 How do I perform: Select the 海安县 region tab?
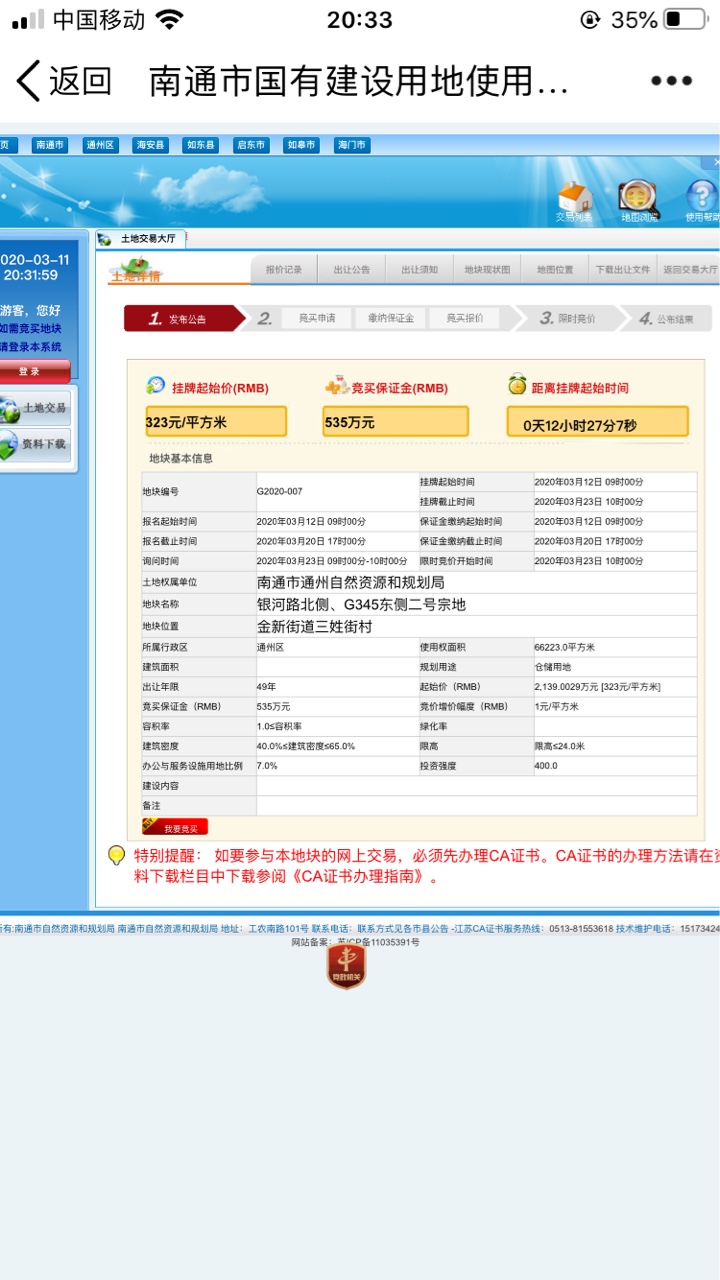(x=151, y=145)
